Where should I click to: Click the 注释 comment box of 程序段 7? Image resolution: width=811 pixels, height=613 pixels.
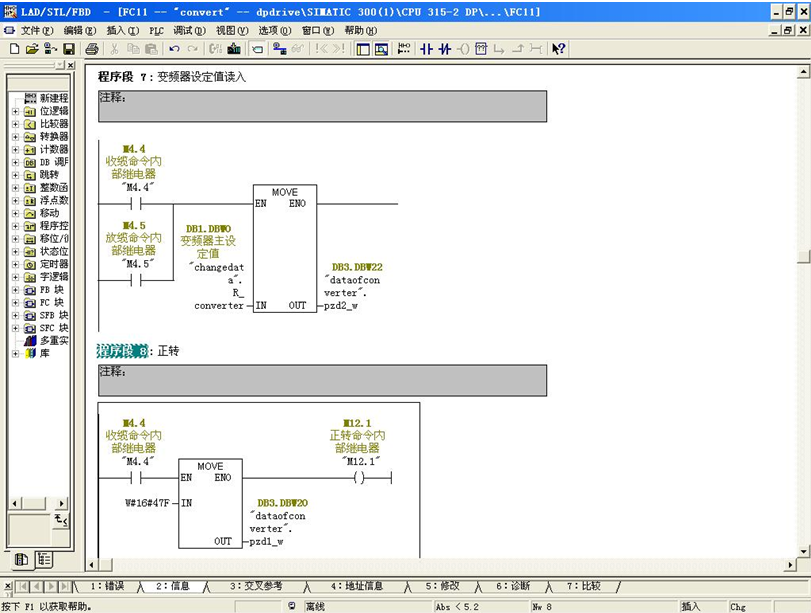click(322, 106)
